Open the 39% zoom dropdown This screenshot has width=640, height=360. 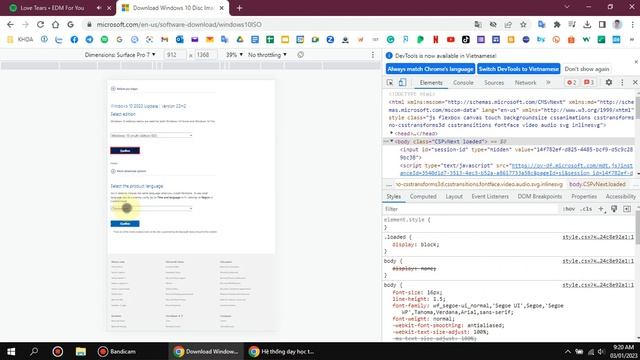tap(234, 55)
